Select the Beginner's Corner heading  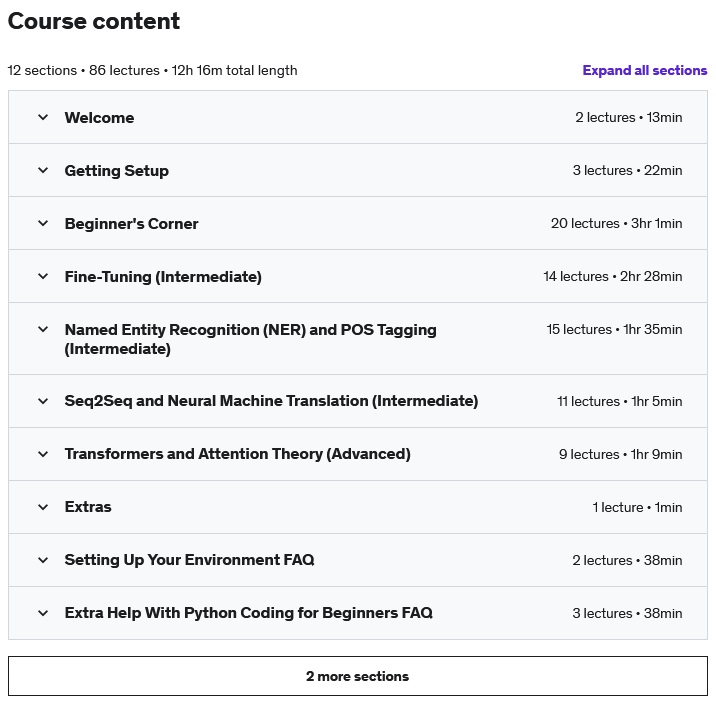(131, 224)
